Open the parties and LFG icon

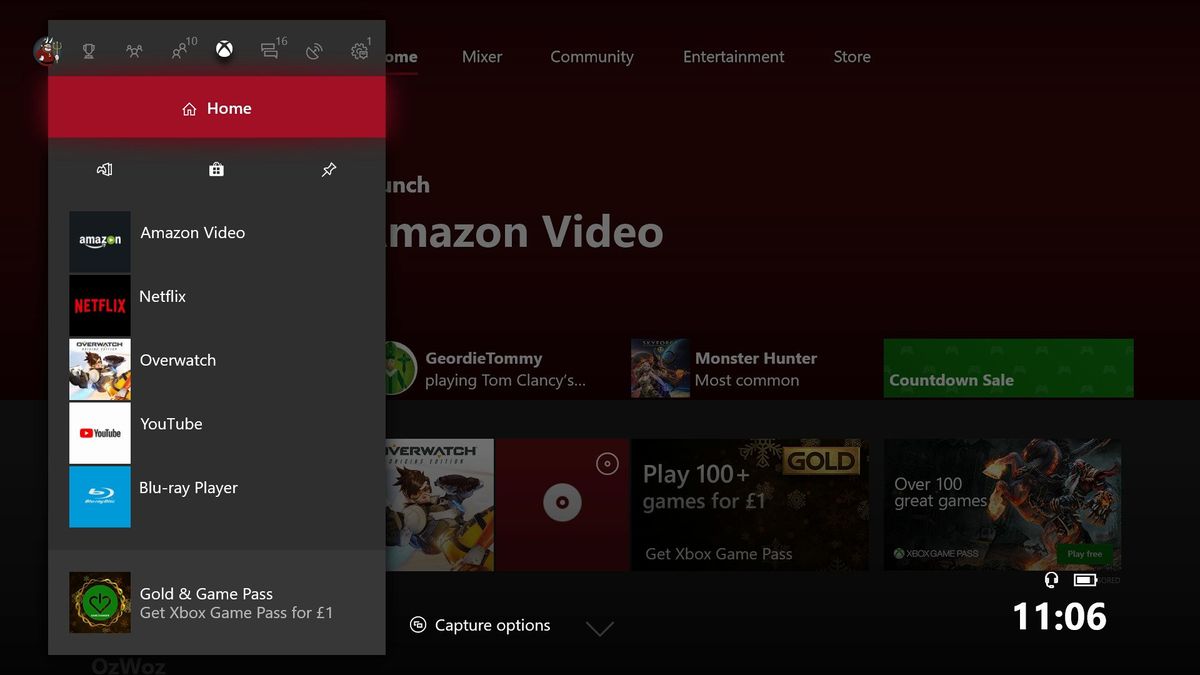pyautogui.click(x=134, y=48)
